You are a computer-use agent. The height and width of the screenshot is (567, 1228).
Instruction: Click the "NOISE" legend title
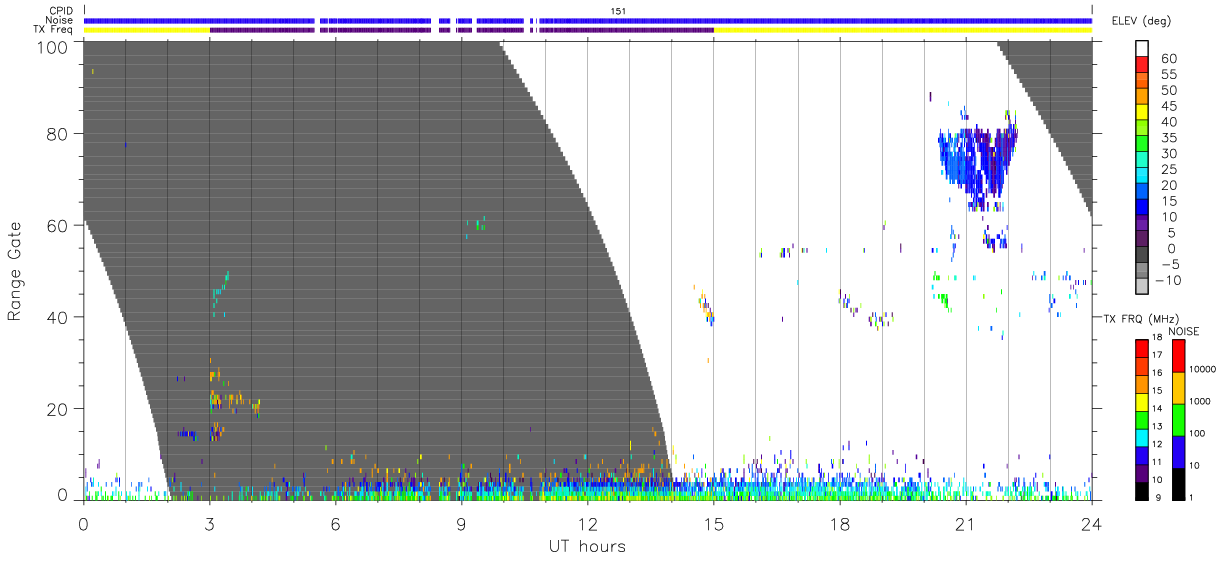click(1184, 331)
